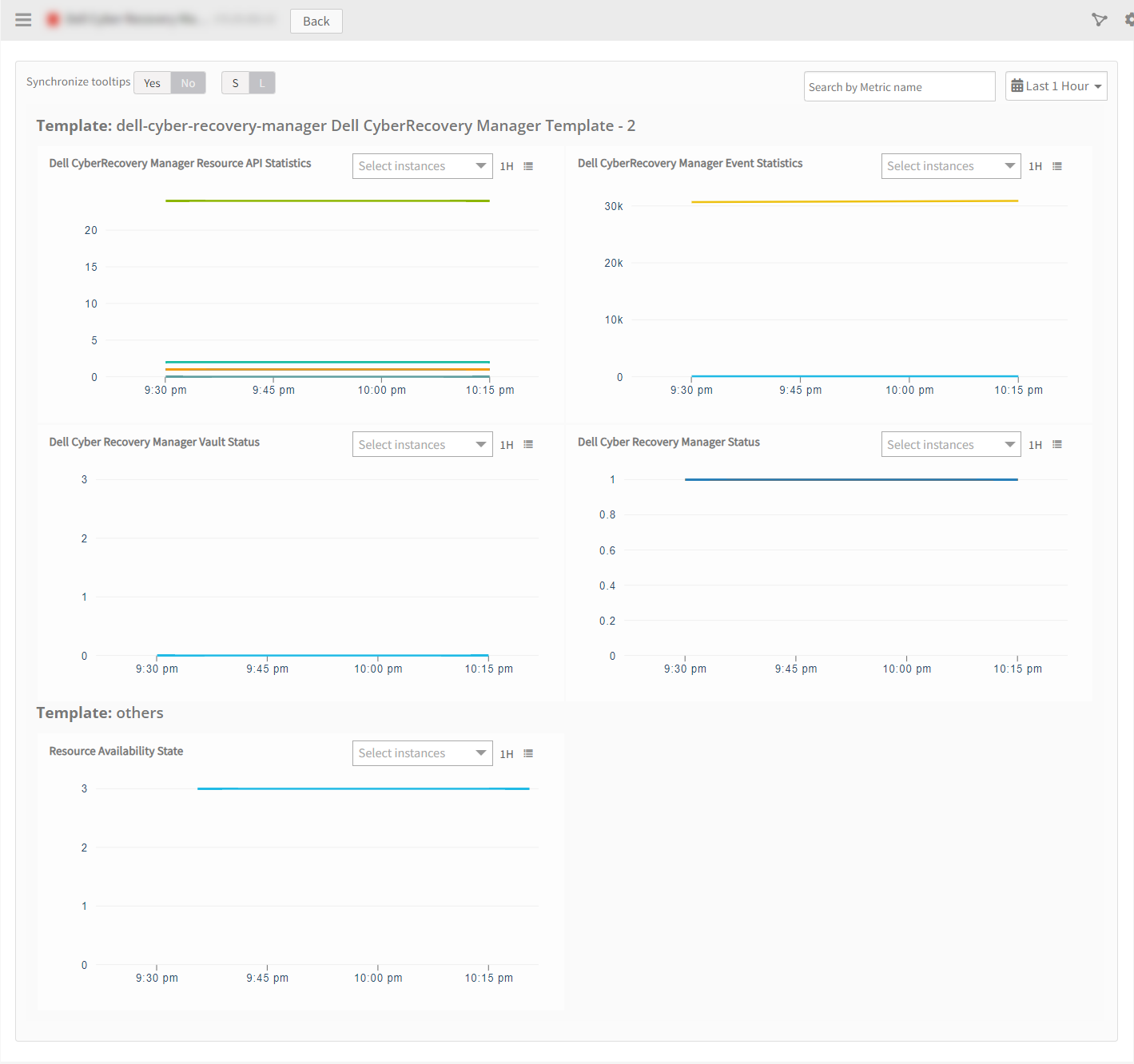The image size is (1134, 1064).
Task: Open list menu for Vault Status chart
Action: point(528,445)
